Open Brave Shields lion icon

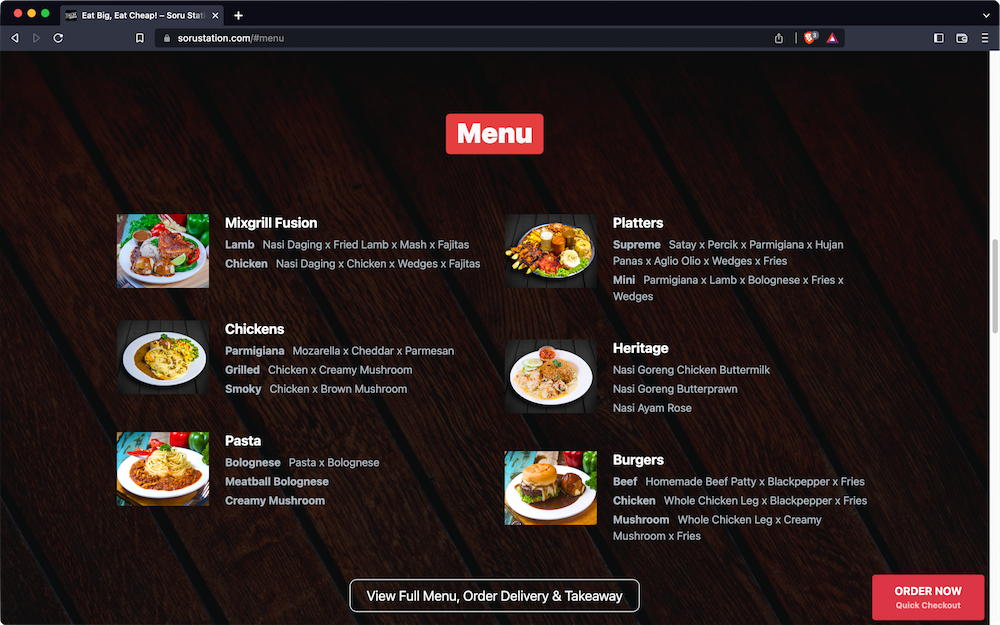pyautogui.click(x=810, y=38)
